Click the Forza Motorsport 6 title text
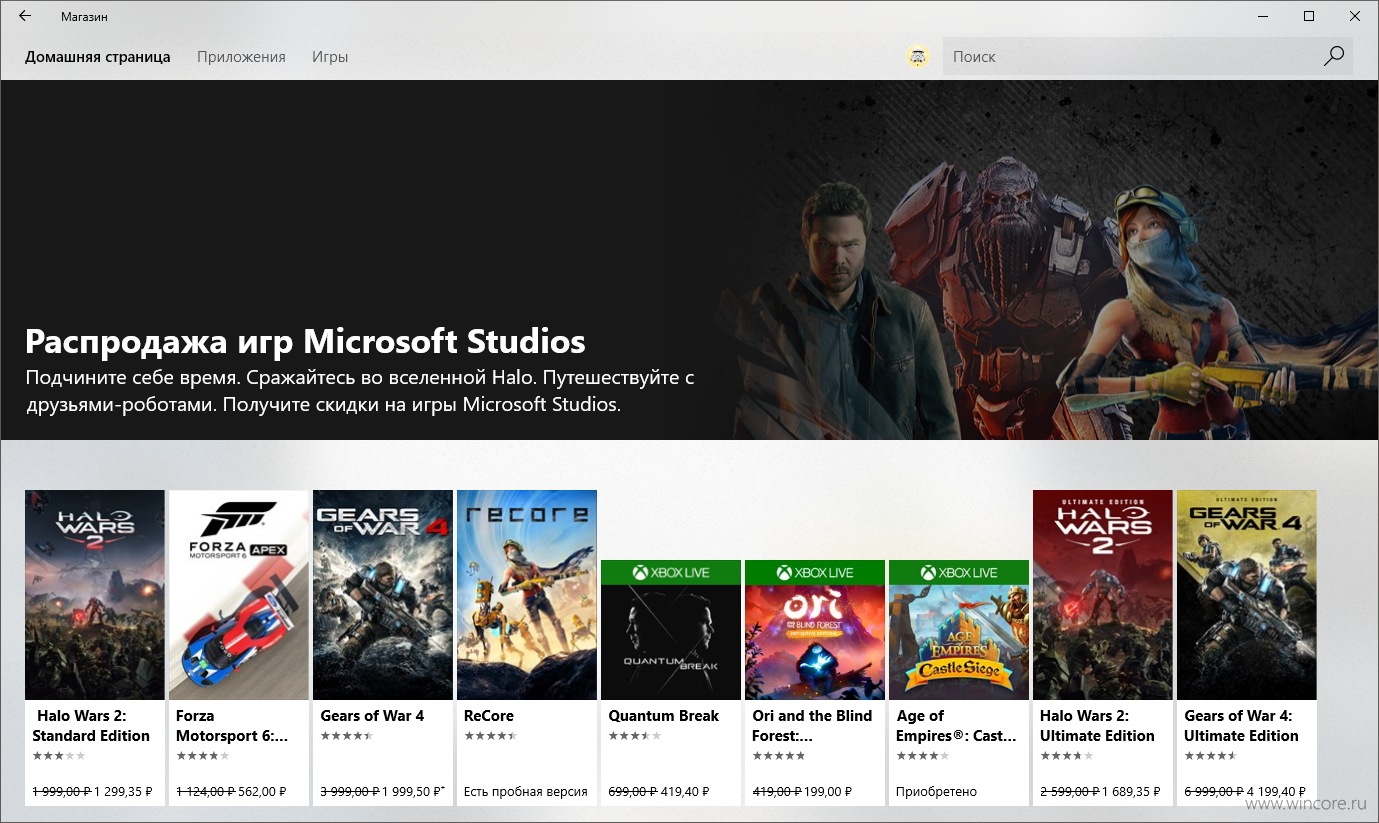 point(232,726)
